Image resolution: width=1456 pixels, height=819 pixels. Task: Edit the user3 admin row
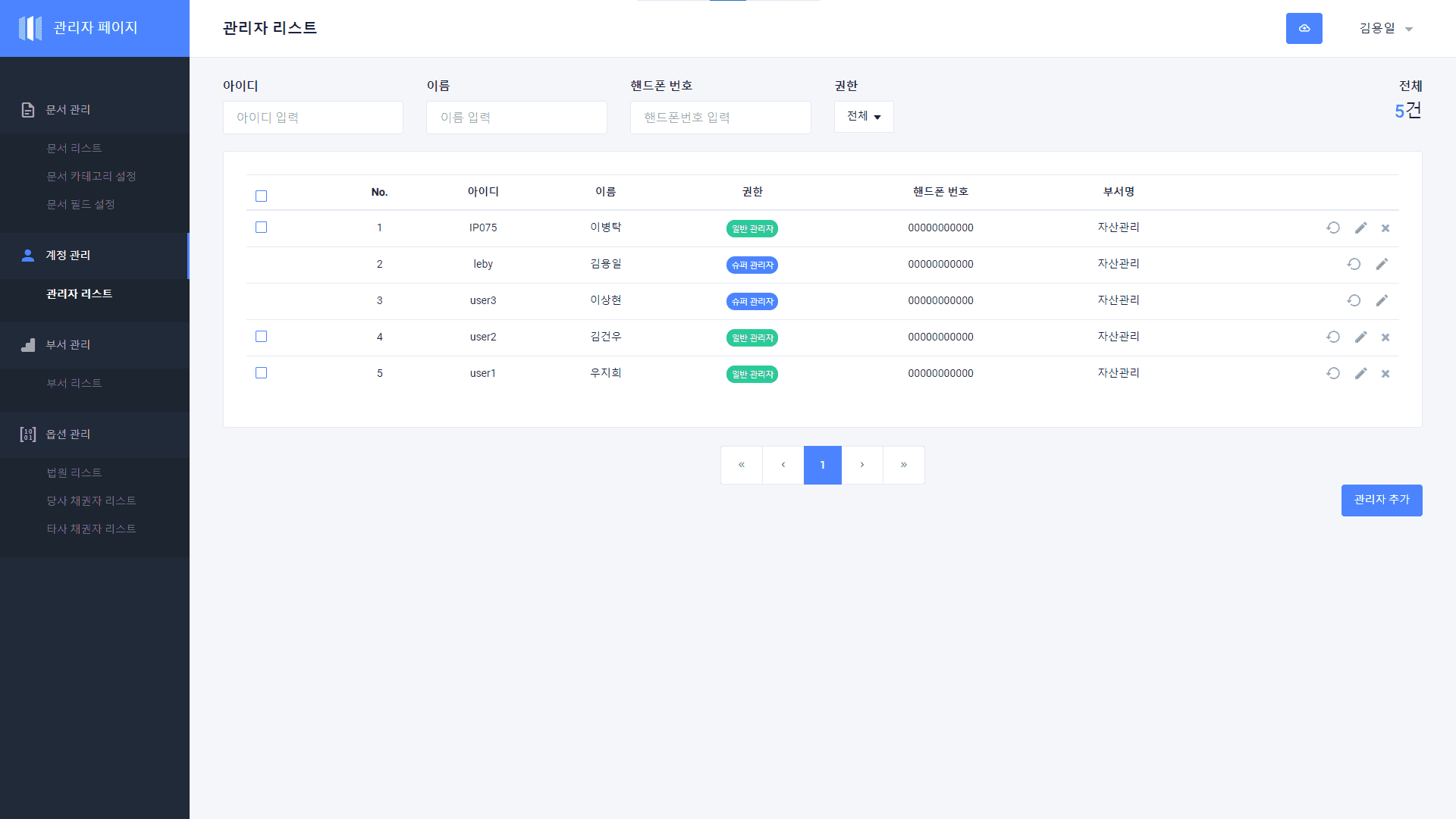click(1382, 300)
